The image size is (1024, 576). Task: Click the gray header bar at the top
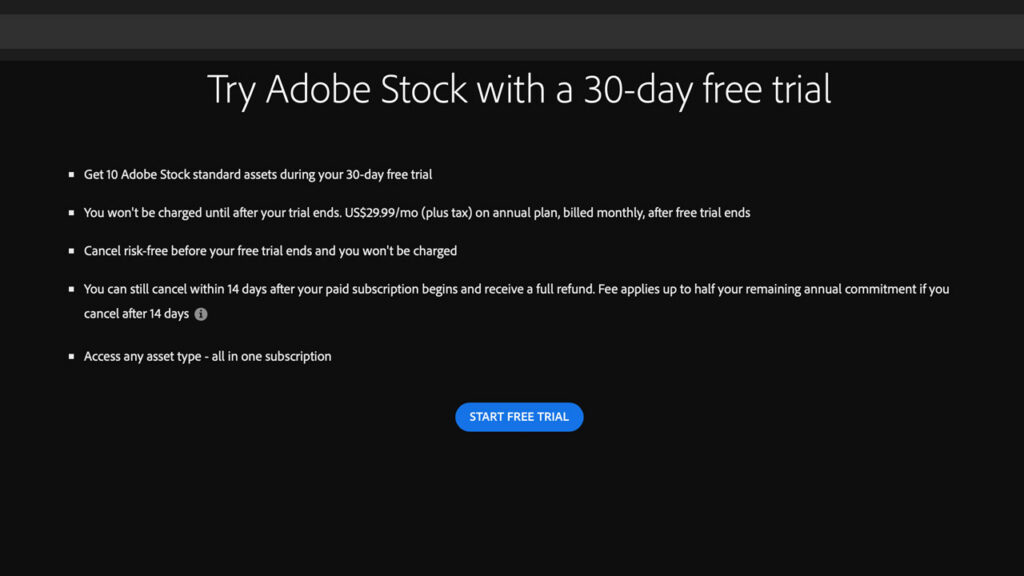(512, 31)
